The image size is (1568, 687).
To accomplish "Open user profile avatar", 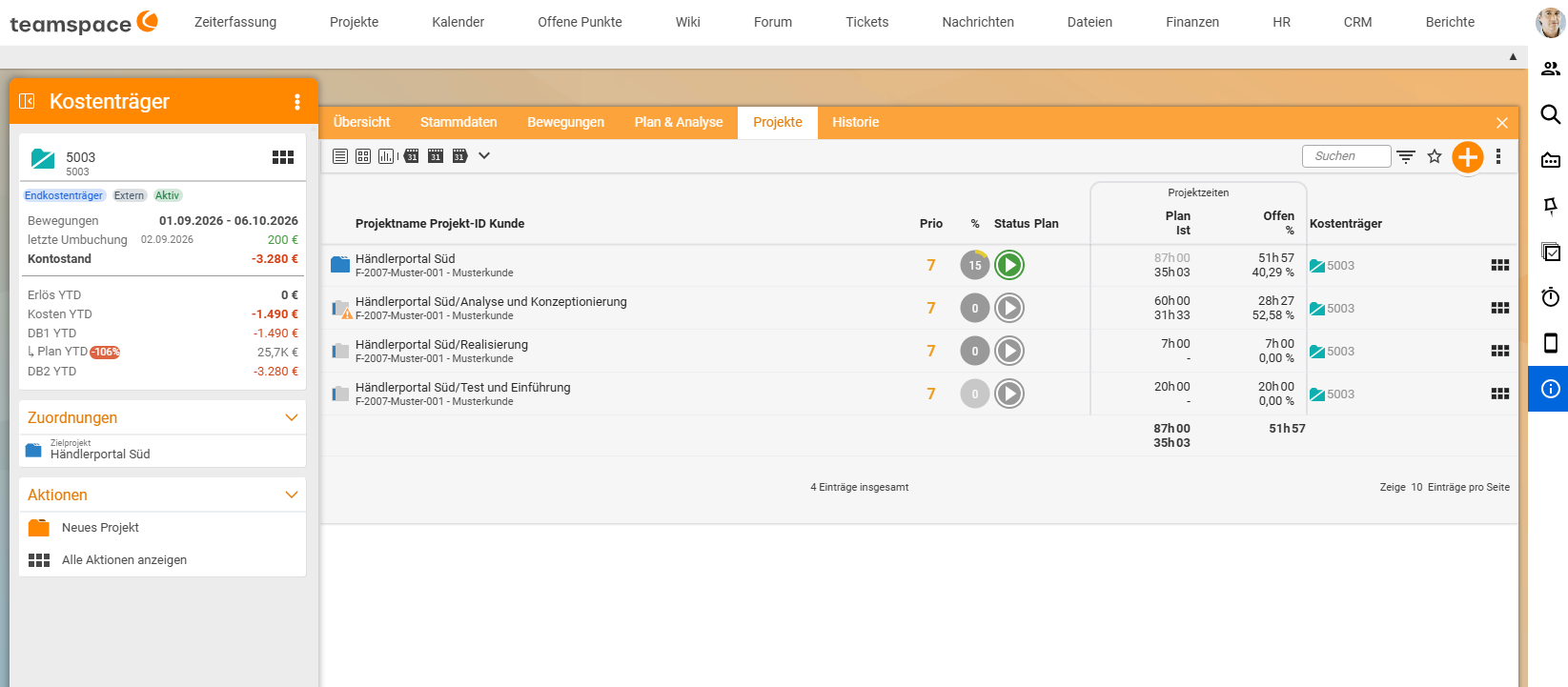I will click(x=1550, y=22).
